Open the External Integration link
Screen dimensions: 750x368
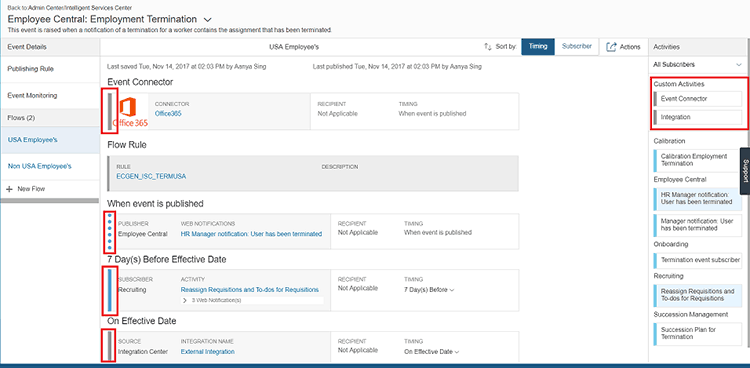pyautogui.click(x=208, y=351)
